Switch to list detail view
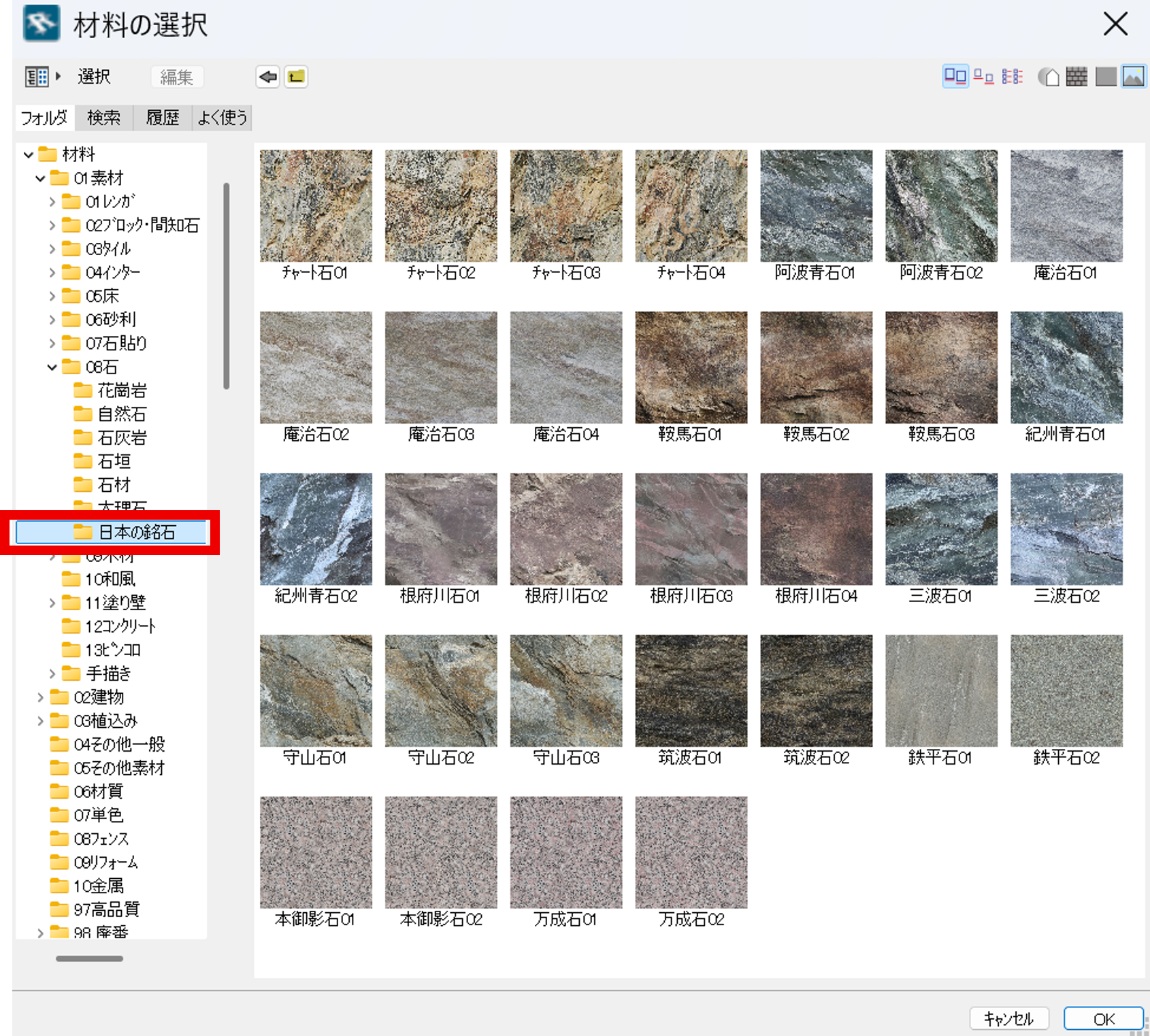 pyautogui.click(x=1012, y=77)
